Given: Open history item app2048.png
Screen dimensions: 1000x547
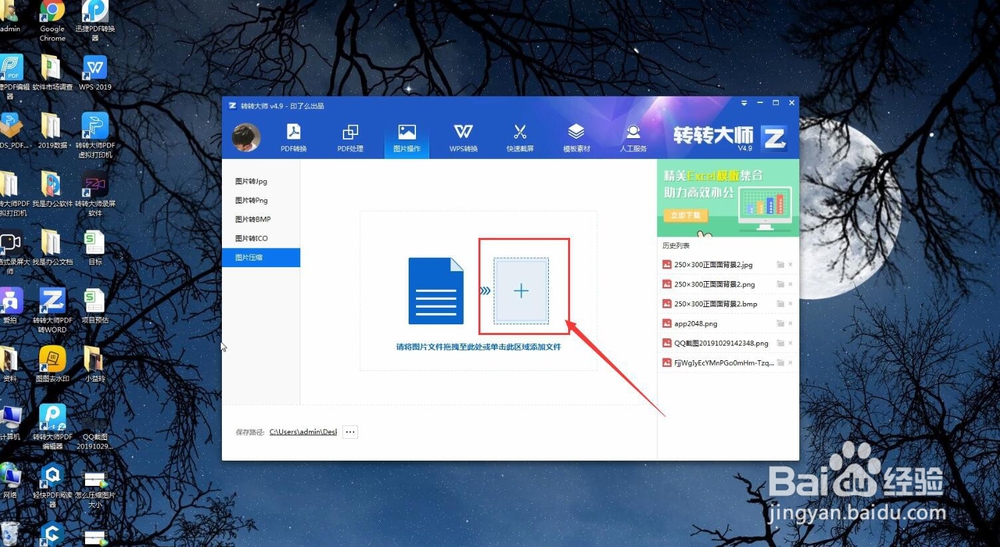Looking at the screenshot, I should (695, 324).
